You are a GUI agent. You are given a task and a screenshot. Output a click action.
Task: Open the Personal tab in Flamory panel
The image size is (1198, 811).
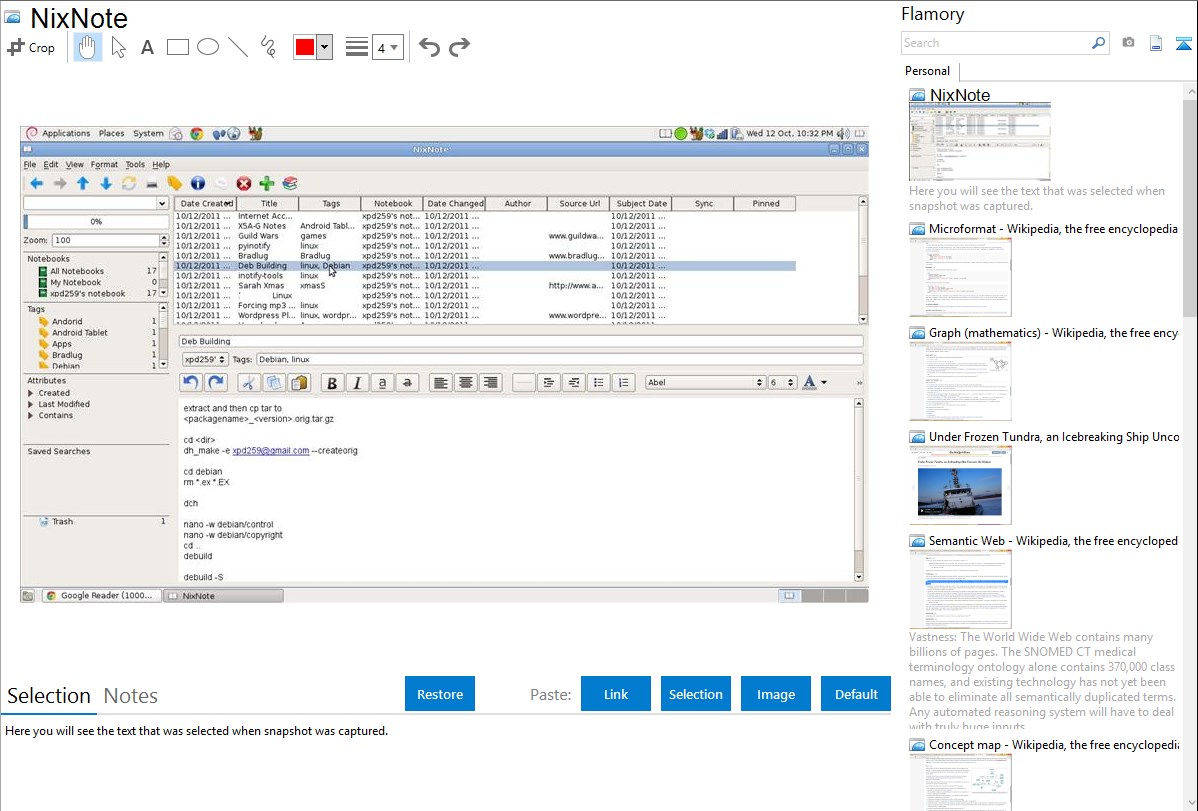tap(927, 71)
